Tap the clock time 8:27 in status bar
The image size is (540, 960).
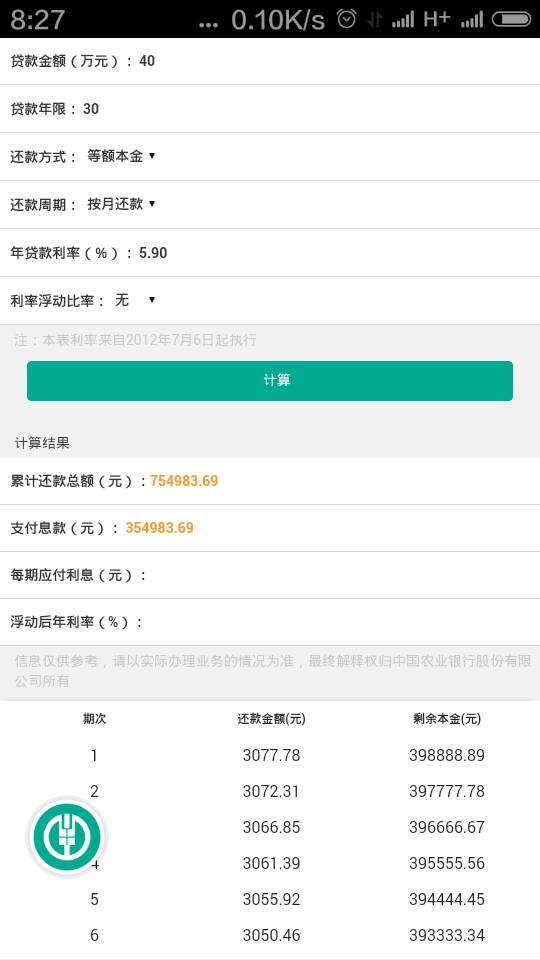(x=37, y=20)
